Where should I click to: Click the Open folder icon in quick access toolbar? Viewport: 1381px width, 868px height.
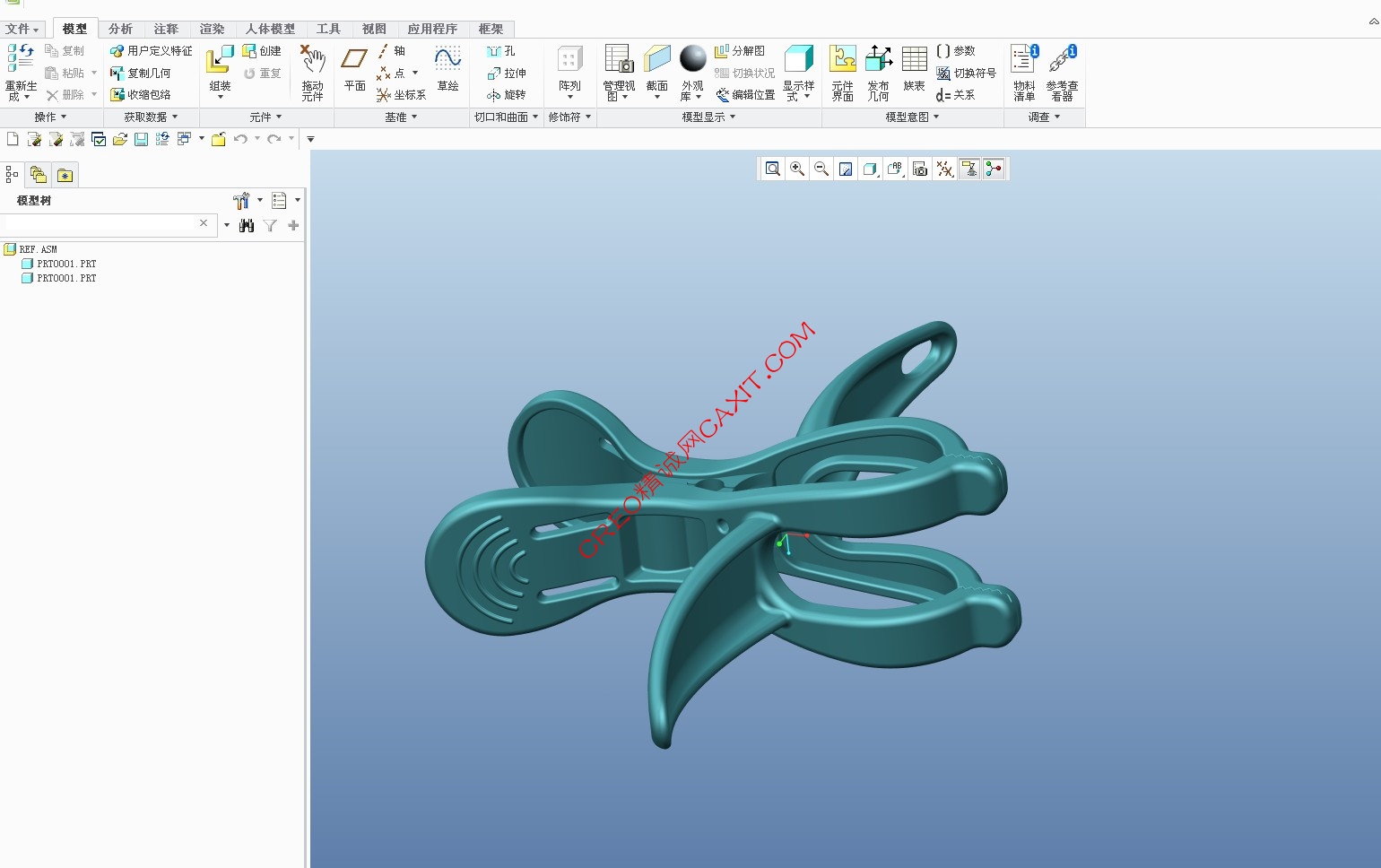(119, 139)
